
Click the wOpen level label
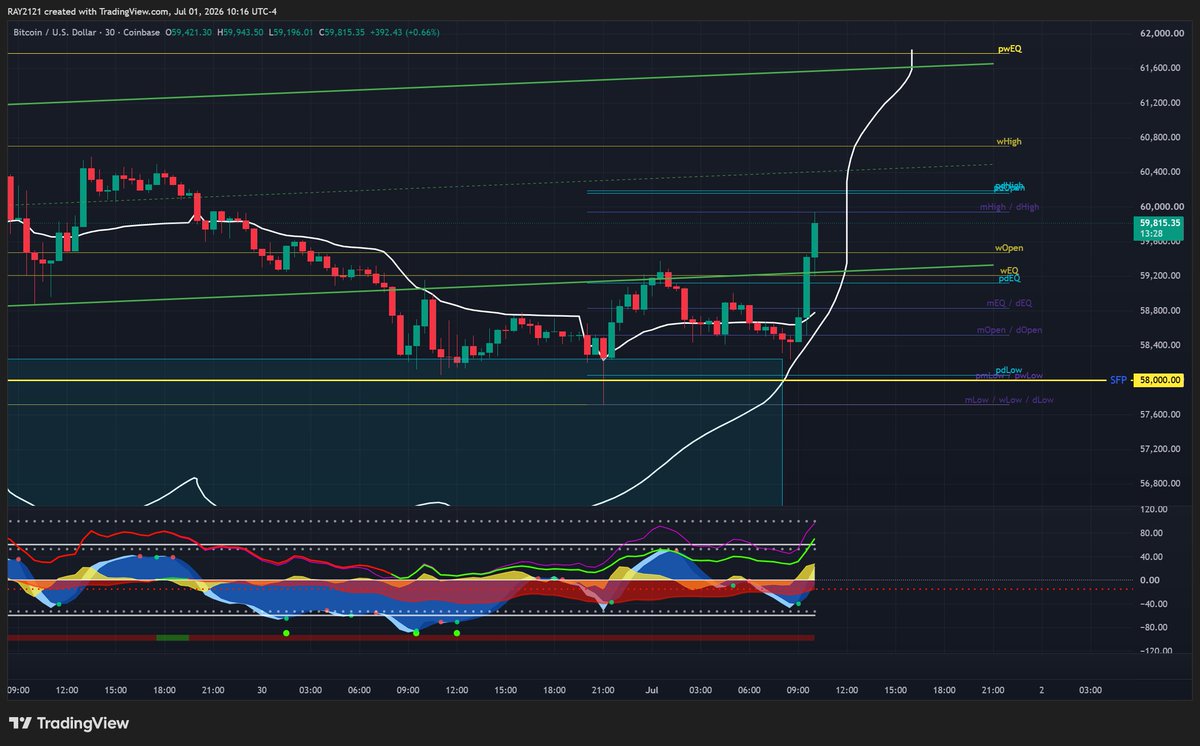click(1008, 247)
